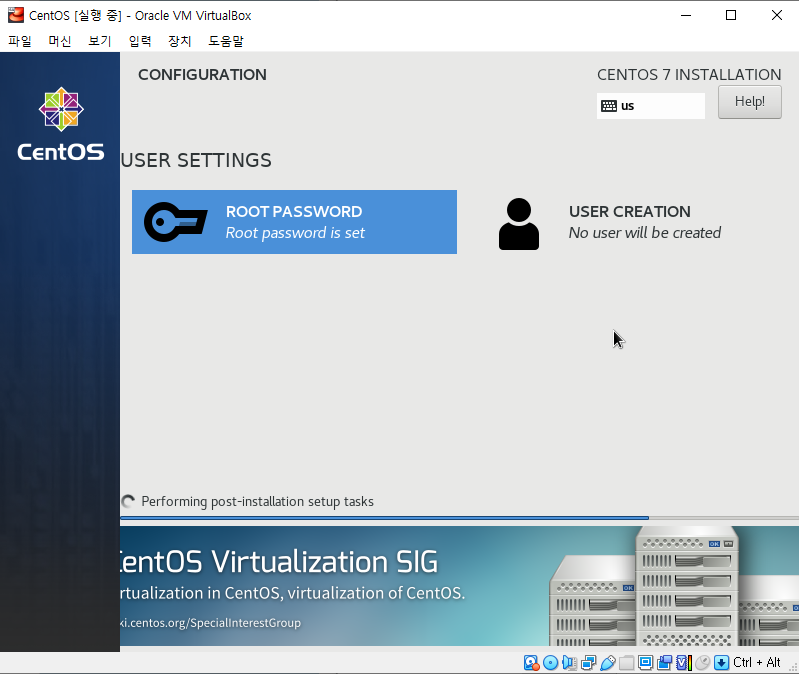Click the optical drive status icon

(x=550, y=662)
